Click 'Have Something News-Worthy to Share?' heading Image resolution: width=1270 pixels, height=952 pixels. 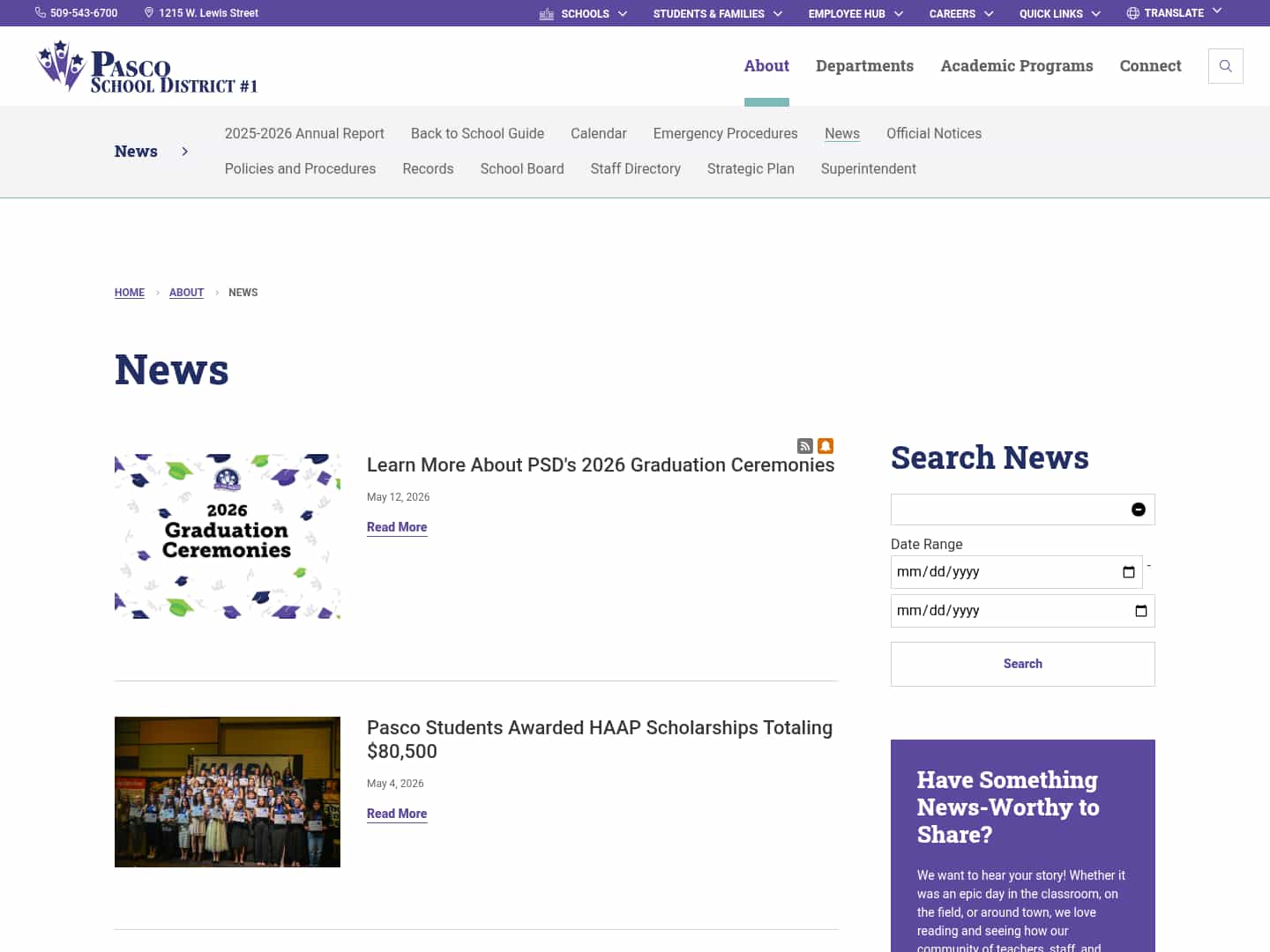pos(1008,807)
